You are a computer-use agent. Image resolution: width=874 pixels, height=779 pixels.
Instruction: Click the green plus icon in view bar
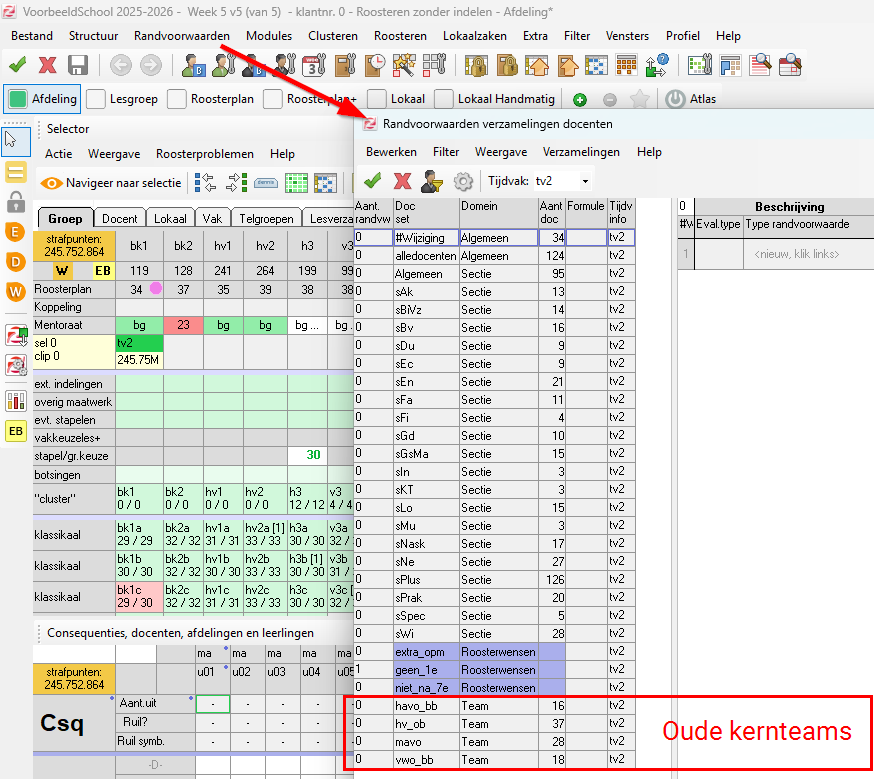click(580, 99)
